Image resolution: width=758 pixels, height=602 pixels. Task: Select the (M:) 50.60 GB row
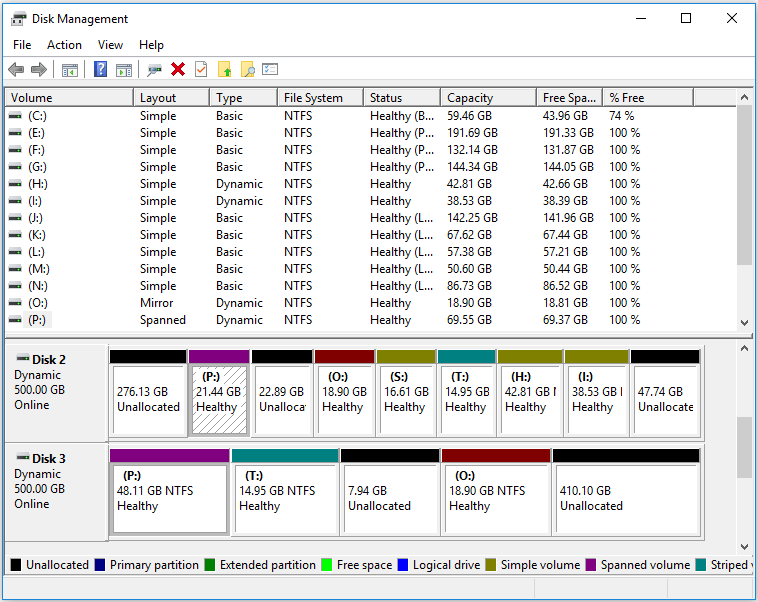click(371, 269)
